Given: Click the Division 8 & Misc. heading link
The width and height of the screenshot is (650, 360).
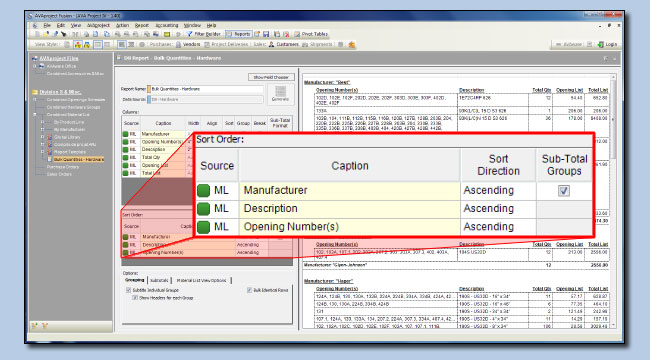Looking at the screenshot, I should [60, 92].
